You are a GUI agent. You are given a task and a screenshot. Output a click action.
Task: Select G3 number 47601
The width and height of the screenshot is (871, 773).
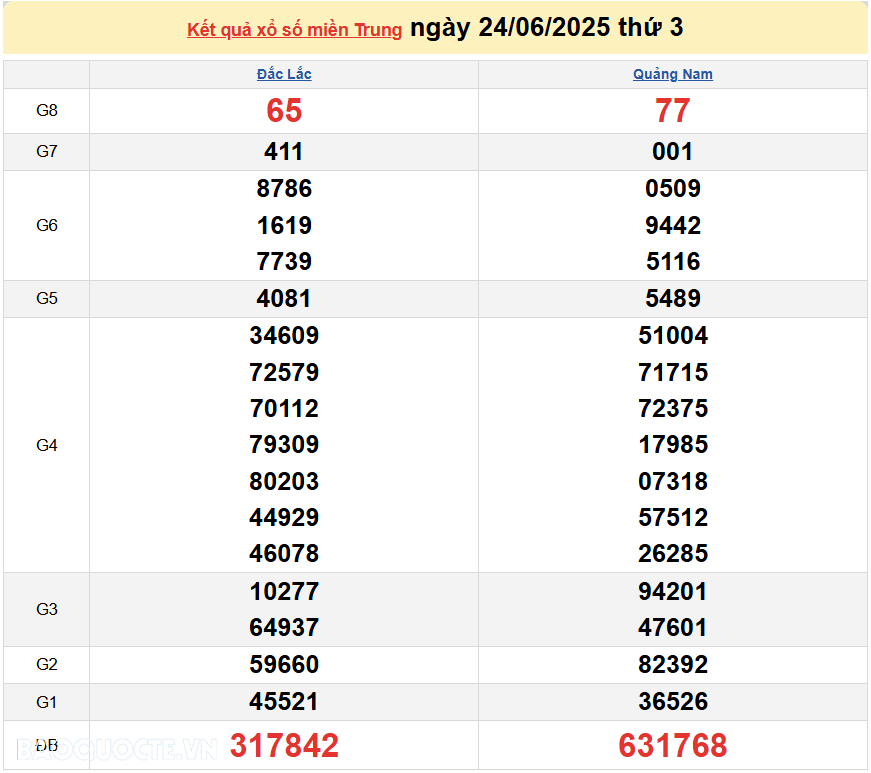click(673, 628)
